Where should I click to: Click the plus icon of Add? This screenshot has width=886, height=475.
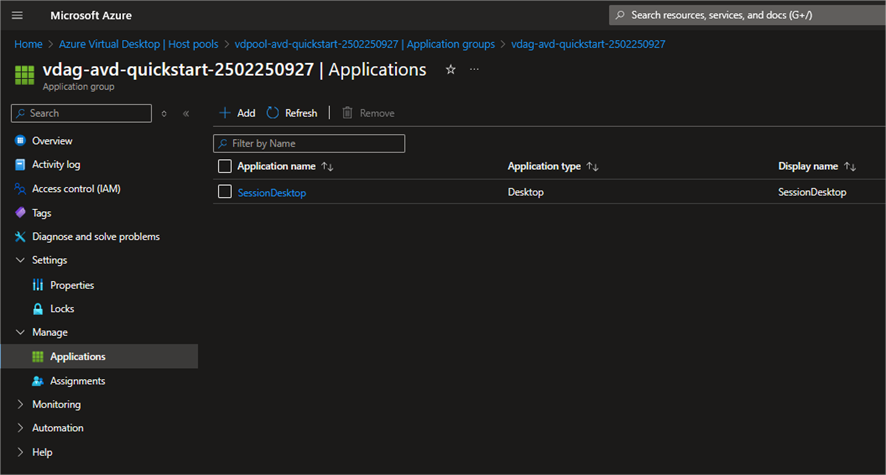coord(225,113)
